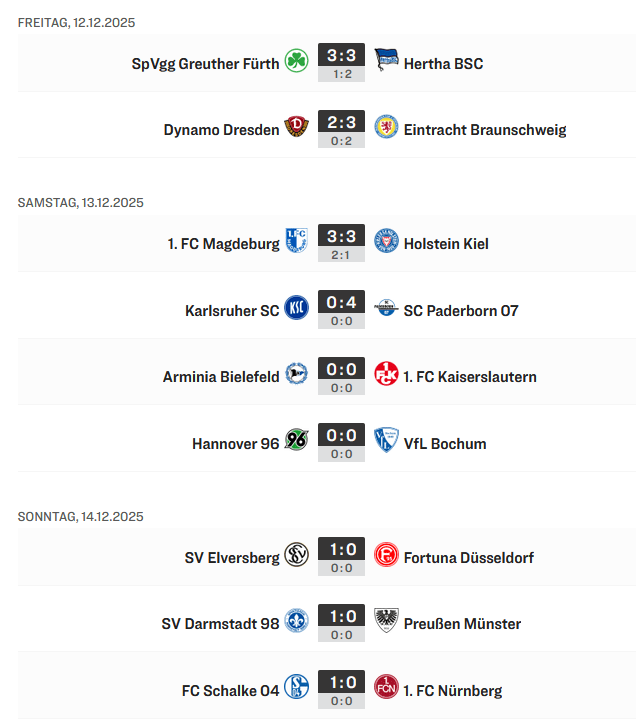The image size is (636, 720).
Task: Click the Hertha BSC club logo
Action: [386, 63]
